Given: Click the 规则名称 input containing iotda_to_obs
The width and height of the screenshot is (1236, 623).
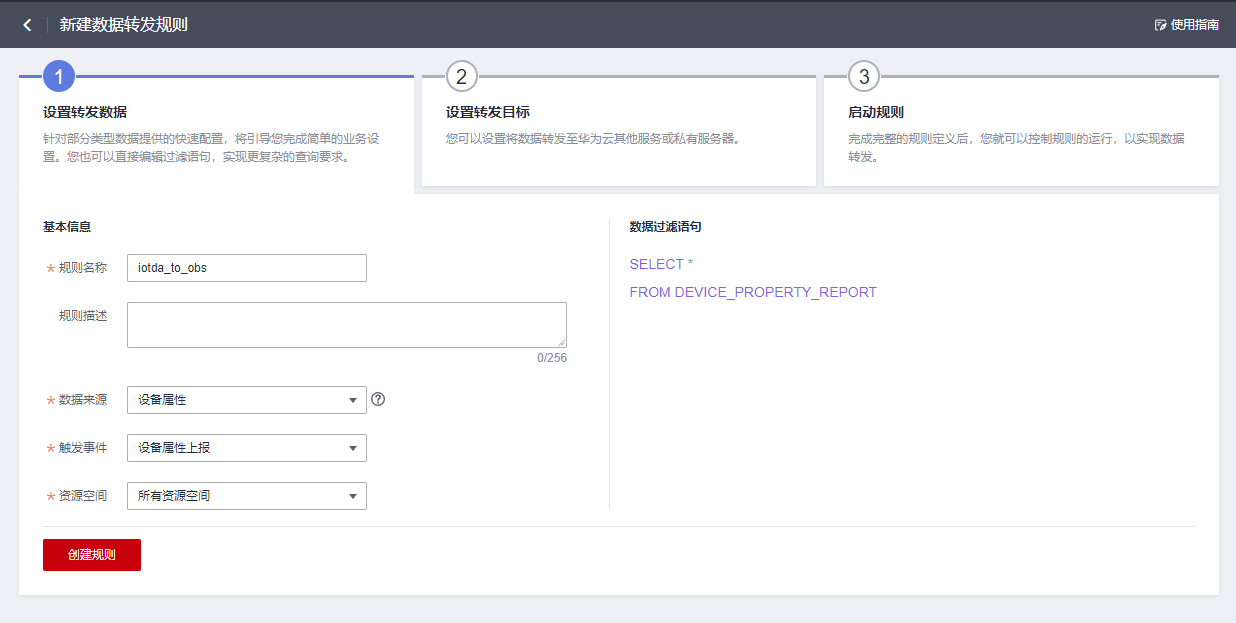Looking at the screenshot, I should pos(246,267).
